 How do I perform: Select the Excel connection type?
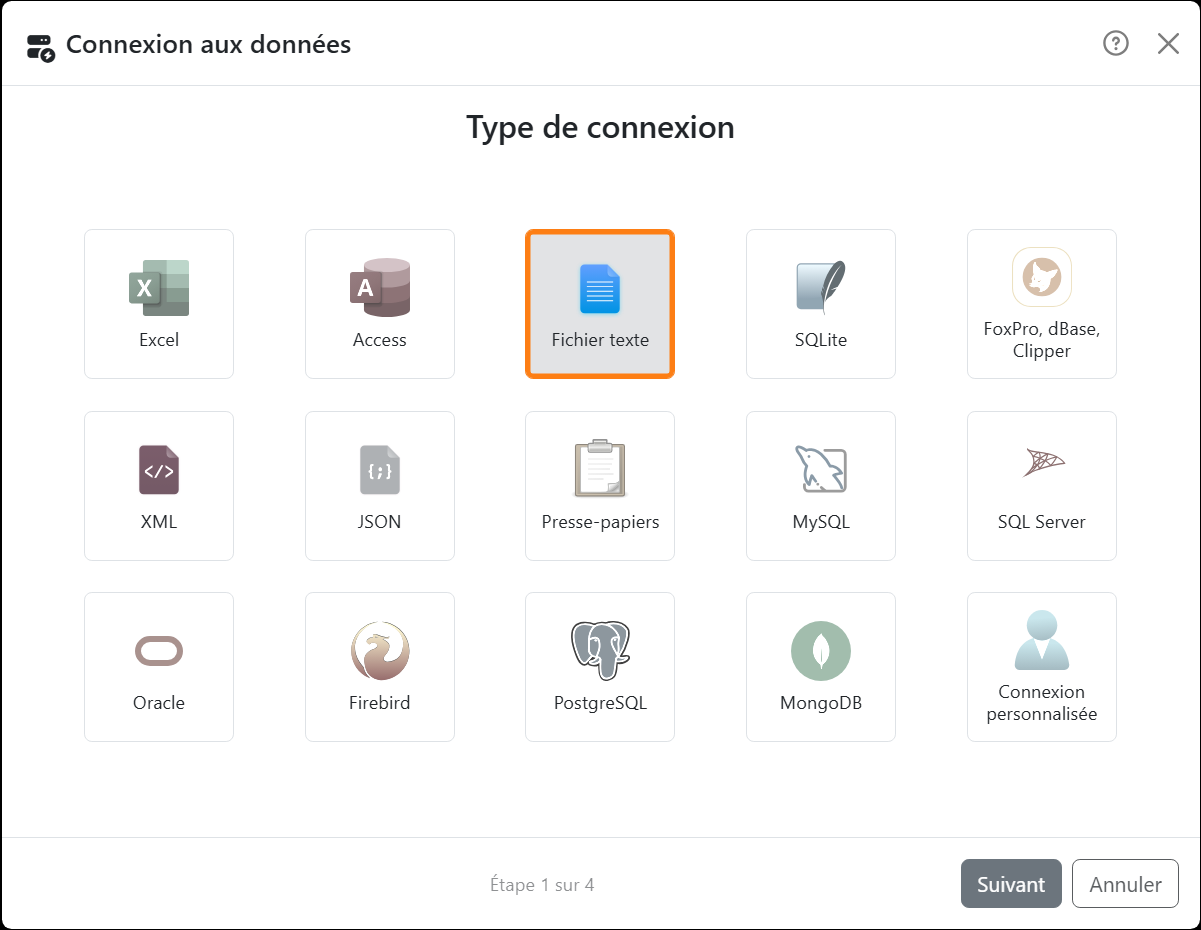click(x=159, y=304)
